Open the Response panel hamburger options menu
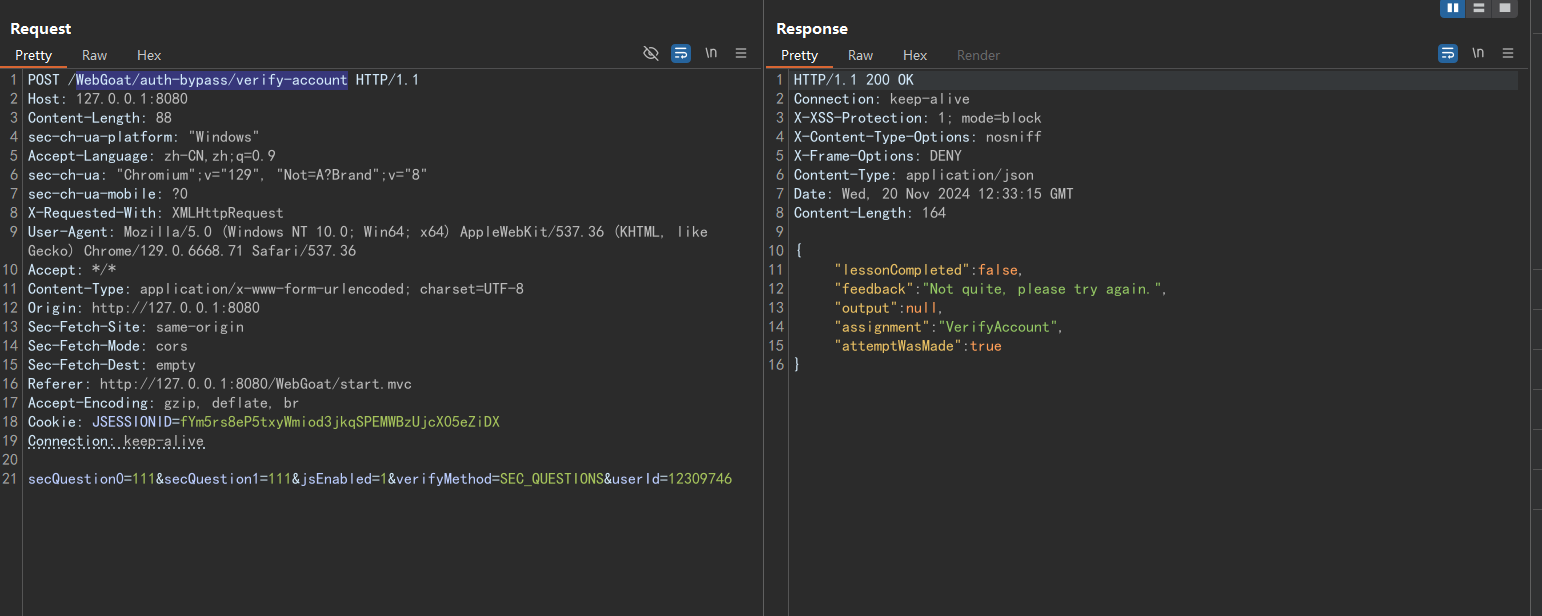Image resolution: width=1542 pixels, height=616 pixels. tap(1508, 53)
